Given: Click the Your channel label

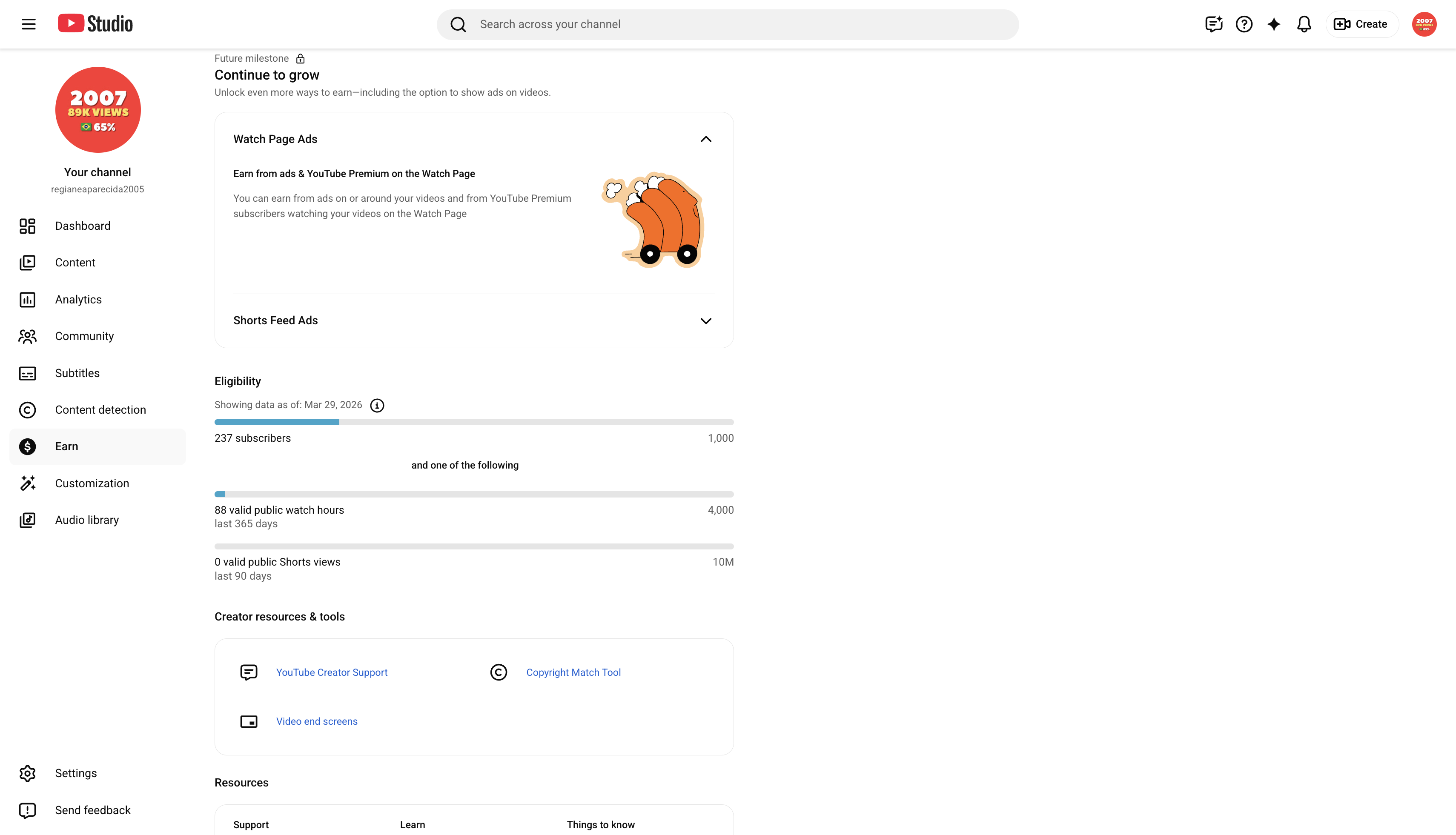Looking at the screenshot, I should click(x=97, y=172).
